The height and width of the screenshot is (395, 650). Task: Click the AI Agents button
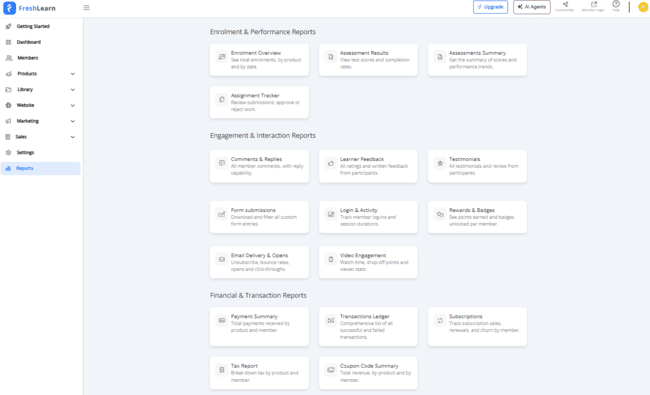(532, 7)
